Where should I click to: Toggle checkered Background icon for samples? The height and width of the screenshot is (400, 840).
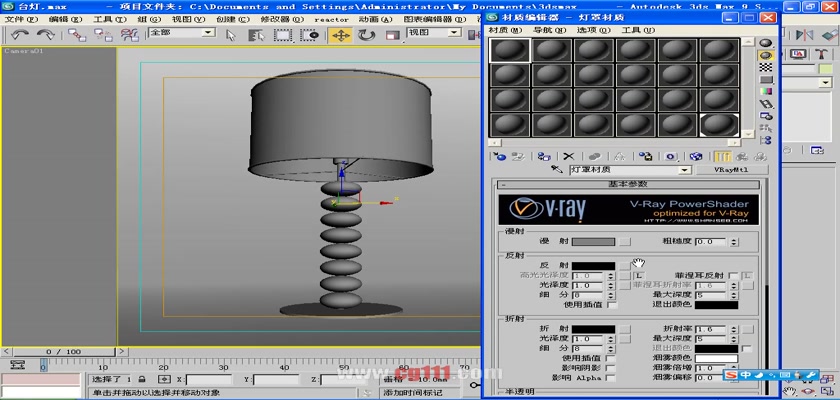766,67
